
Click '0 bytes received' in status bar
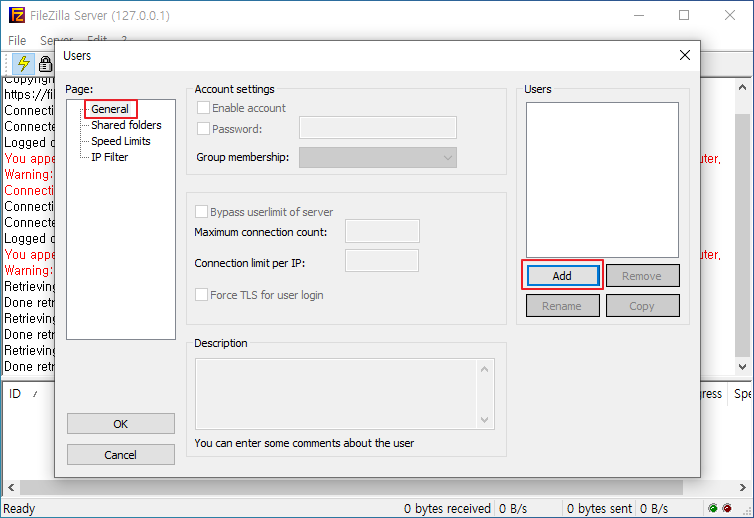[447, 508]
